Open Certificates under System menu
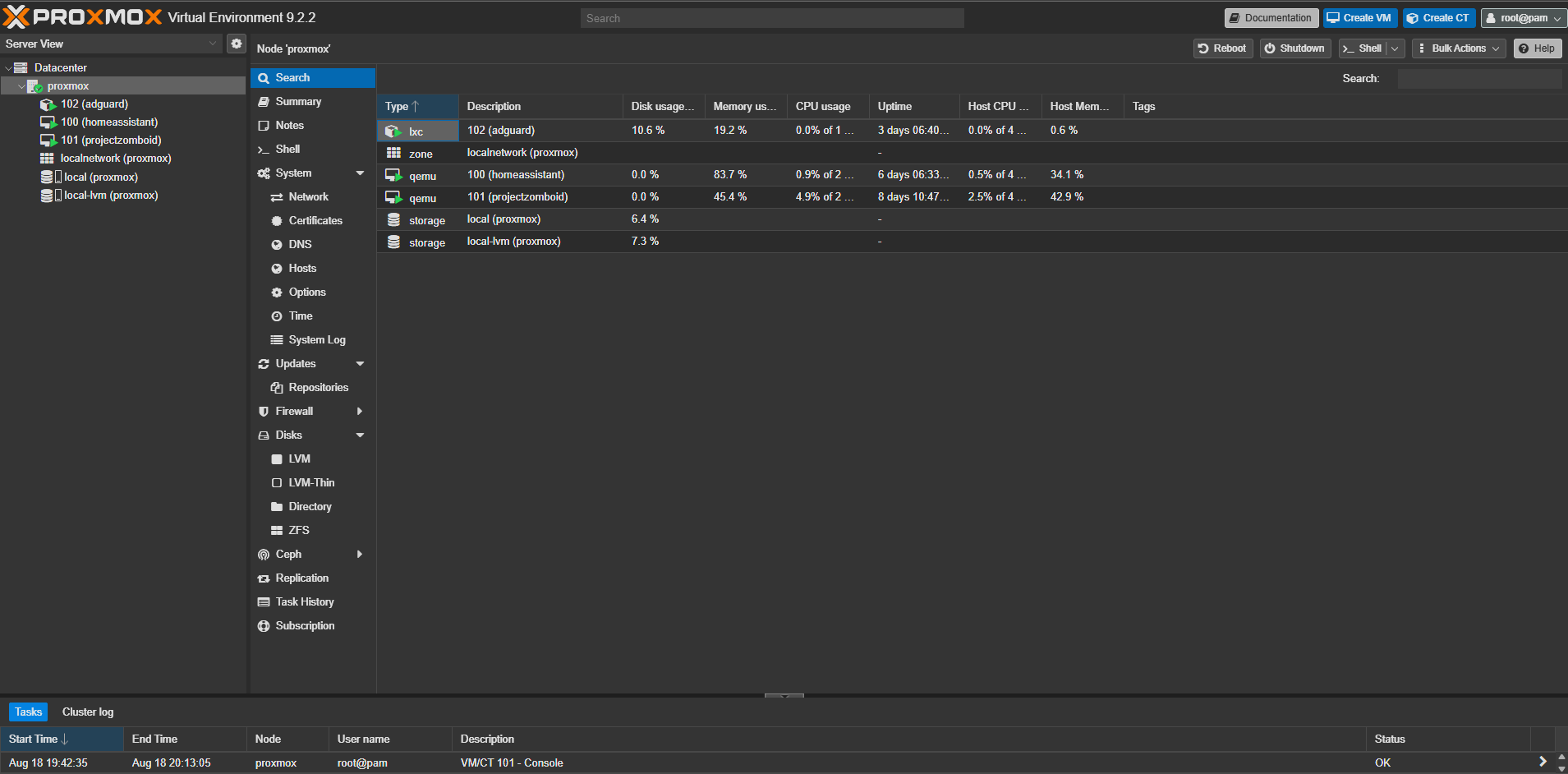The image size is (1568, 774). tap(315, 220)
